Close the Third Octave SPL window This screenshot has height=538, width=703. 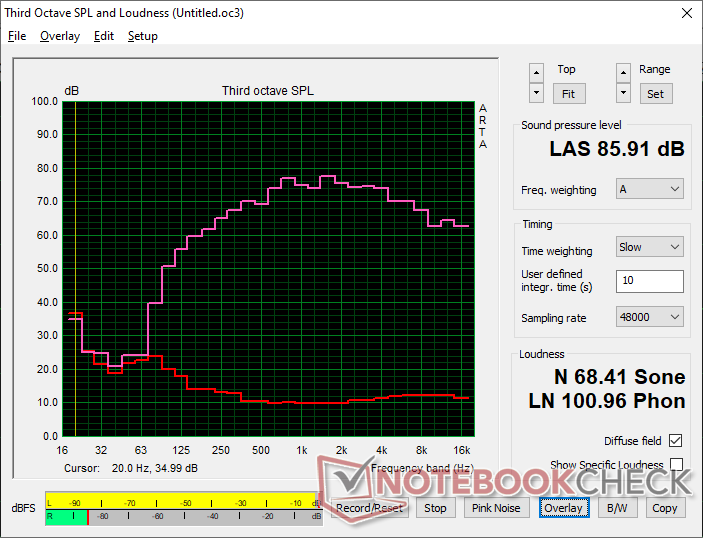point(686,13)
